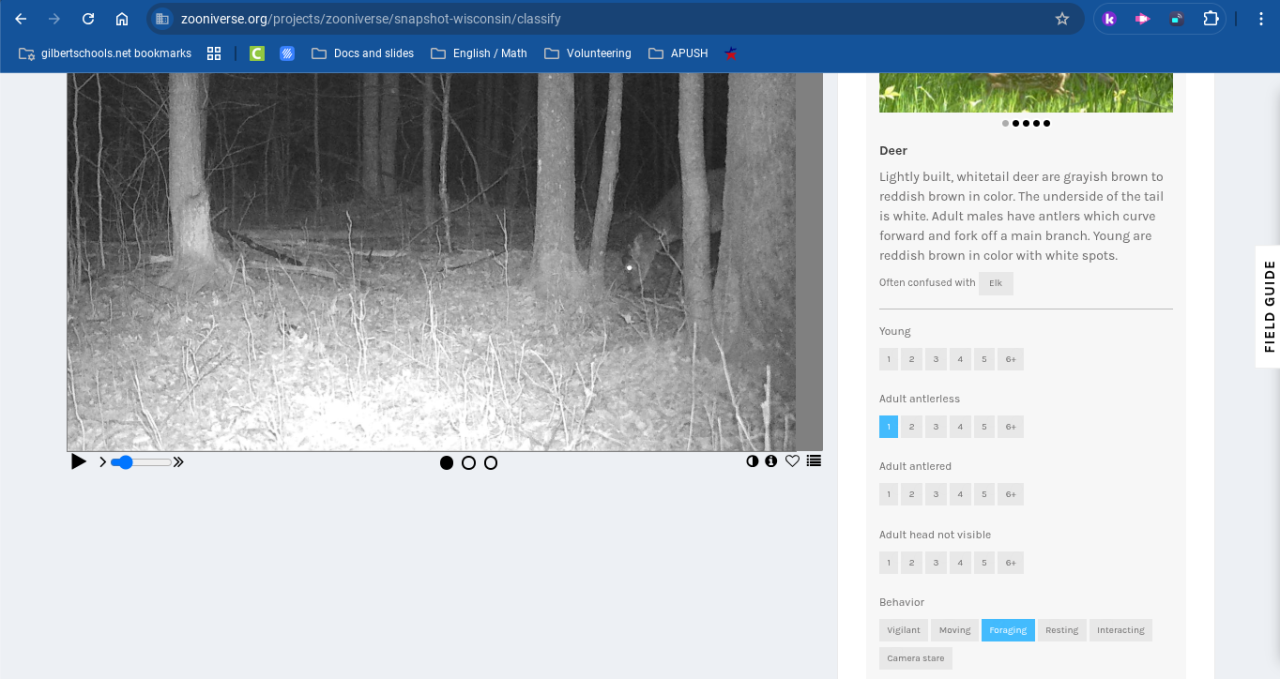1280x679 pixels.
Task: Set Adult antlerless count to 2
Action: coord(912,427)
